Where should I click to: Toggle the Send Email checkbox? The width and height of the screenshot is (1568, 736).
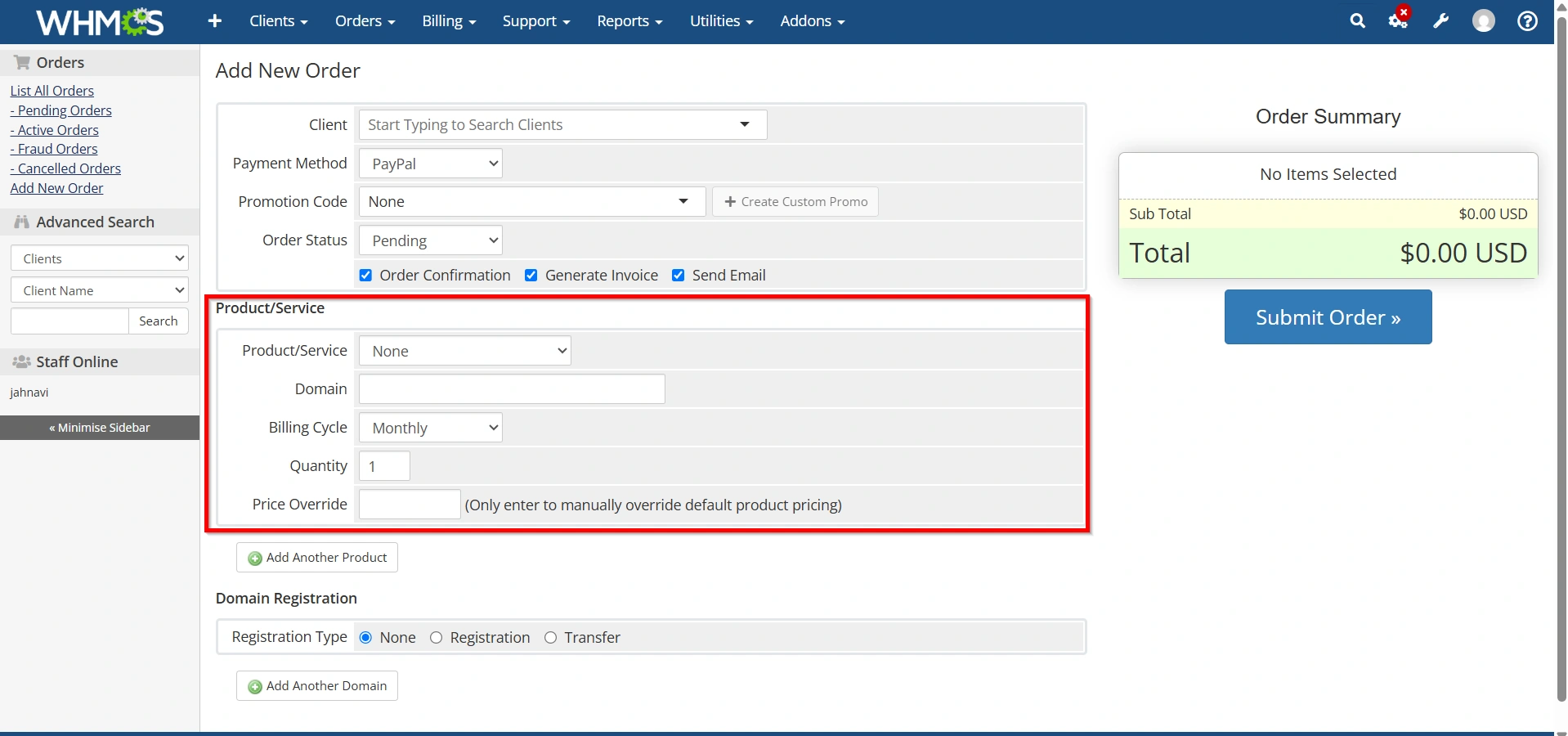pos(679,276)
